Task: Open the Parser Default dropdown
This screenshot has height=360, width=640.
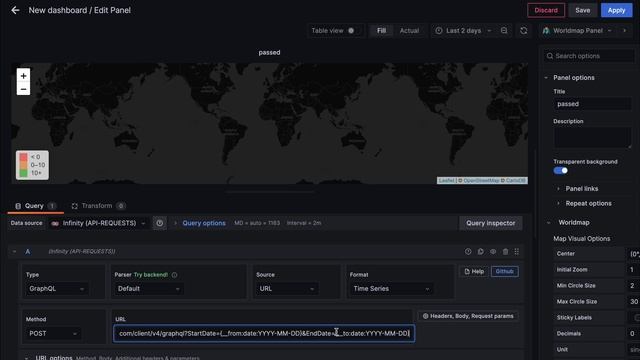Action: click(x=148, y=289)
